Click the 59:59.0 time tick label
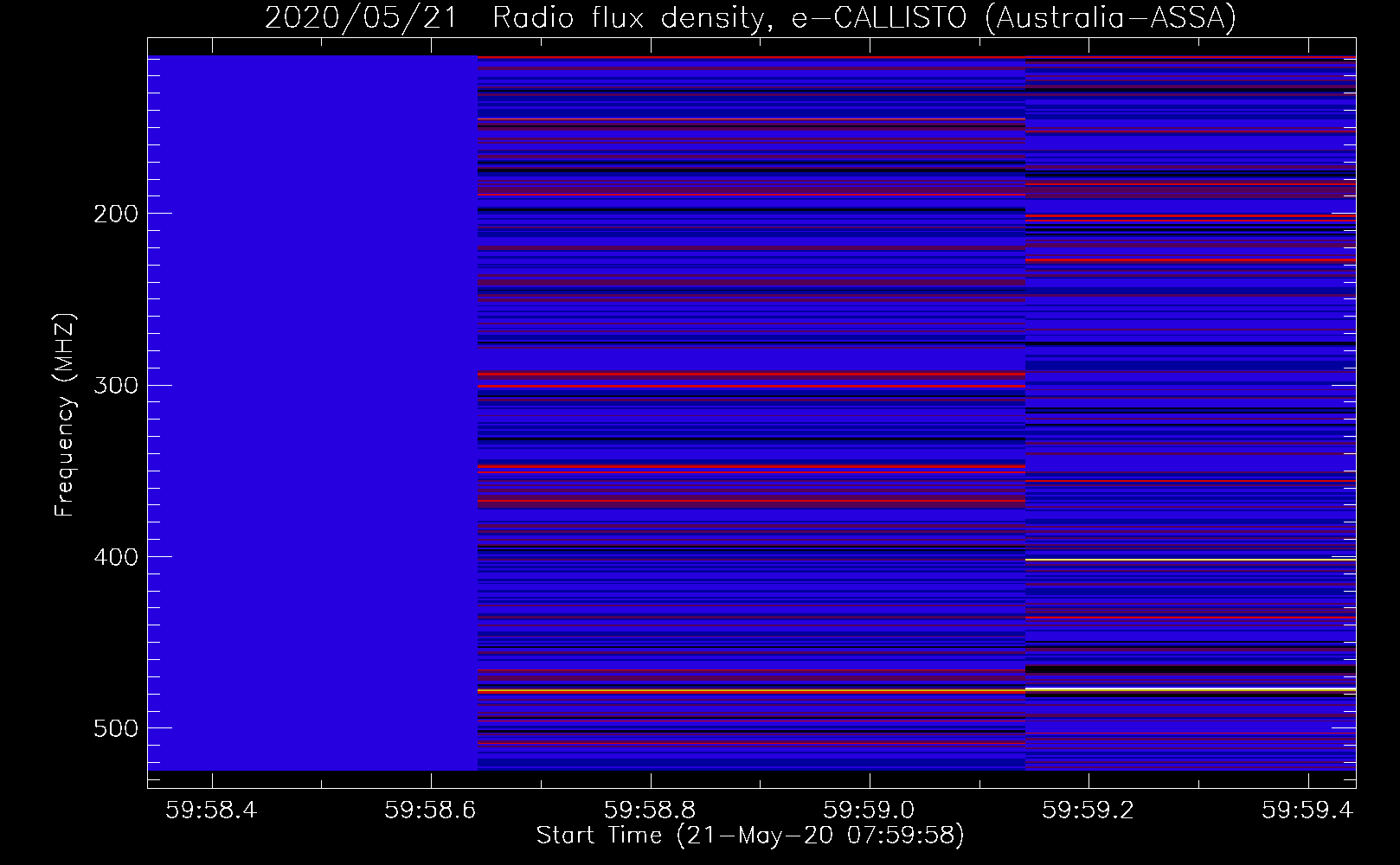This screenshot has width=1400, height=865. tap(869, 810)
